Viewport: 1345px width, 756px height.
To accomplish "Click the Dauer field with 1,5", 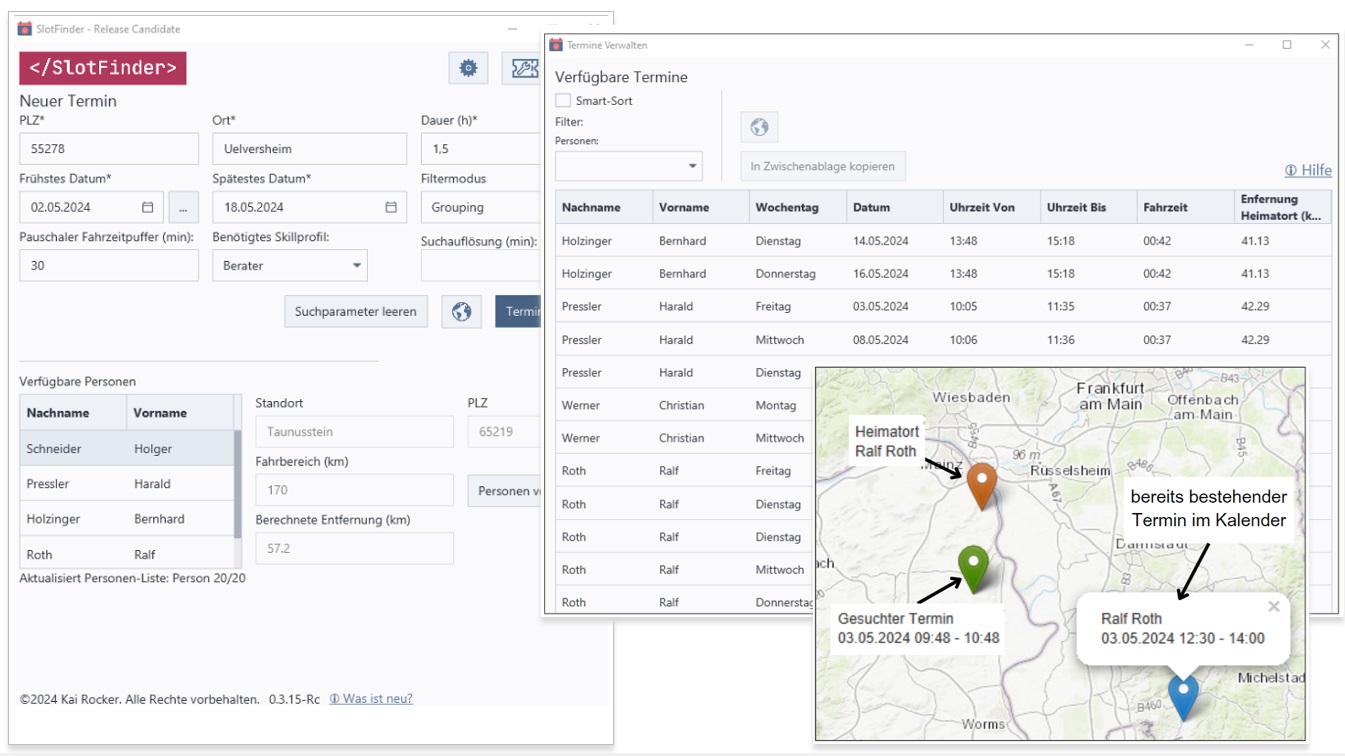I will (x=481, y=149).
